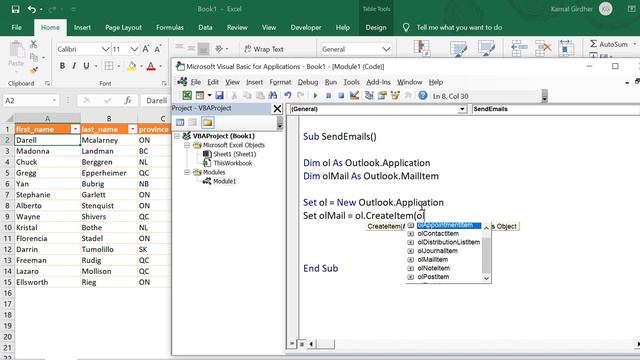The image size is (640, 360).
Task: Click Save Book1 icon in VBA toolbar
Action: click(220, 96)
